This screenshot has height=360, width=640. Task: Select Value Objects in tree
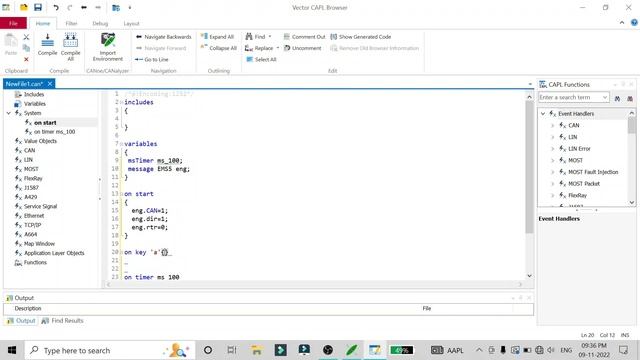(40, 141)
